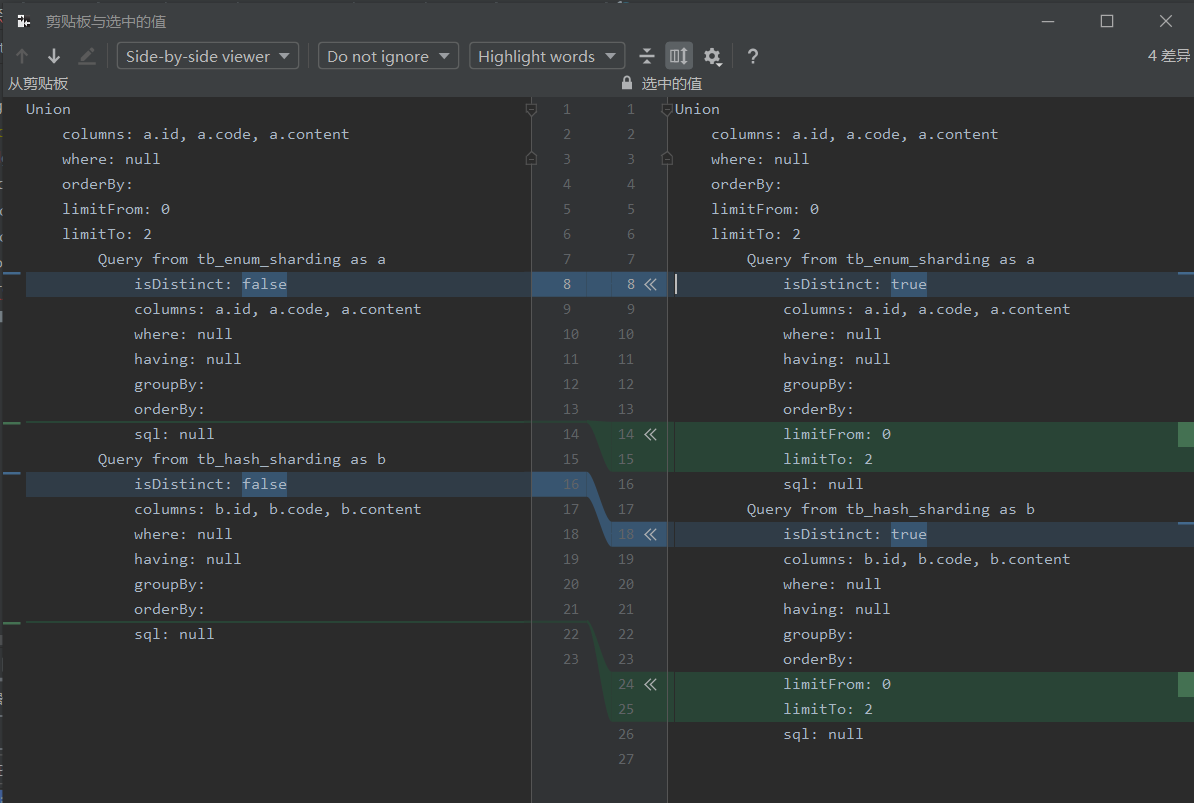Click limitFrom: 0 on right line 14
This screenshot has height=803, width=1194.
click(x=837, y=434)
